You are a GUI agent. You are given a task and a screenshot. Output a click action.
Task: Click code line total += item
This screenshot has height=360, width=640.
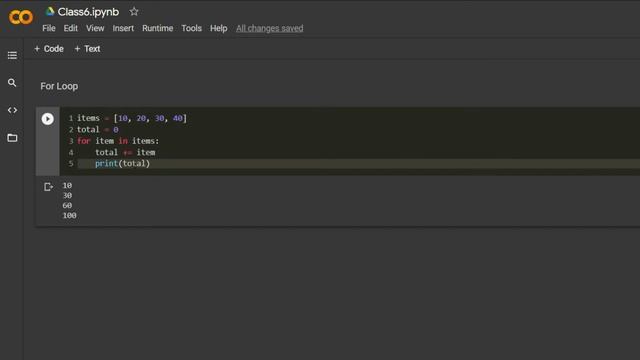[x=125, y=152]
